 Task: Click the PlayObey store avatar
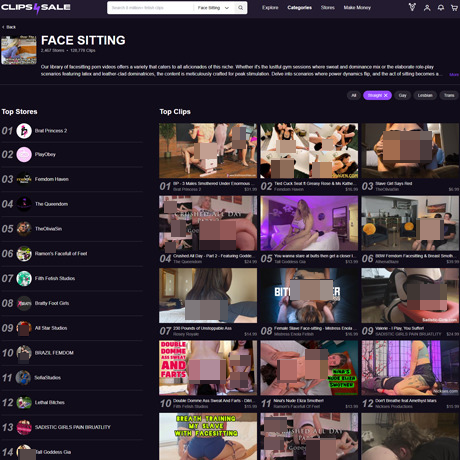point(24,154)
